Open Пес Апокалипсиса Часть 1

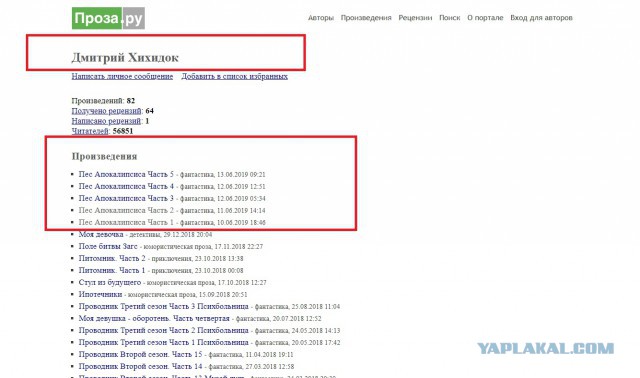[126, 222]
